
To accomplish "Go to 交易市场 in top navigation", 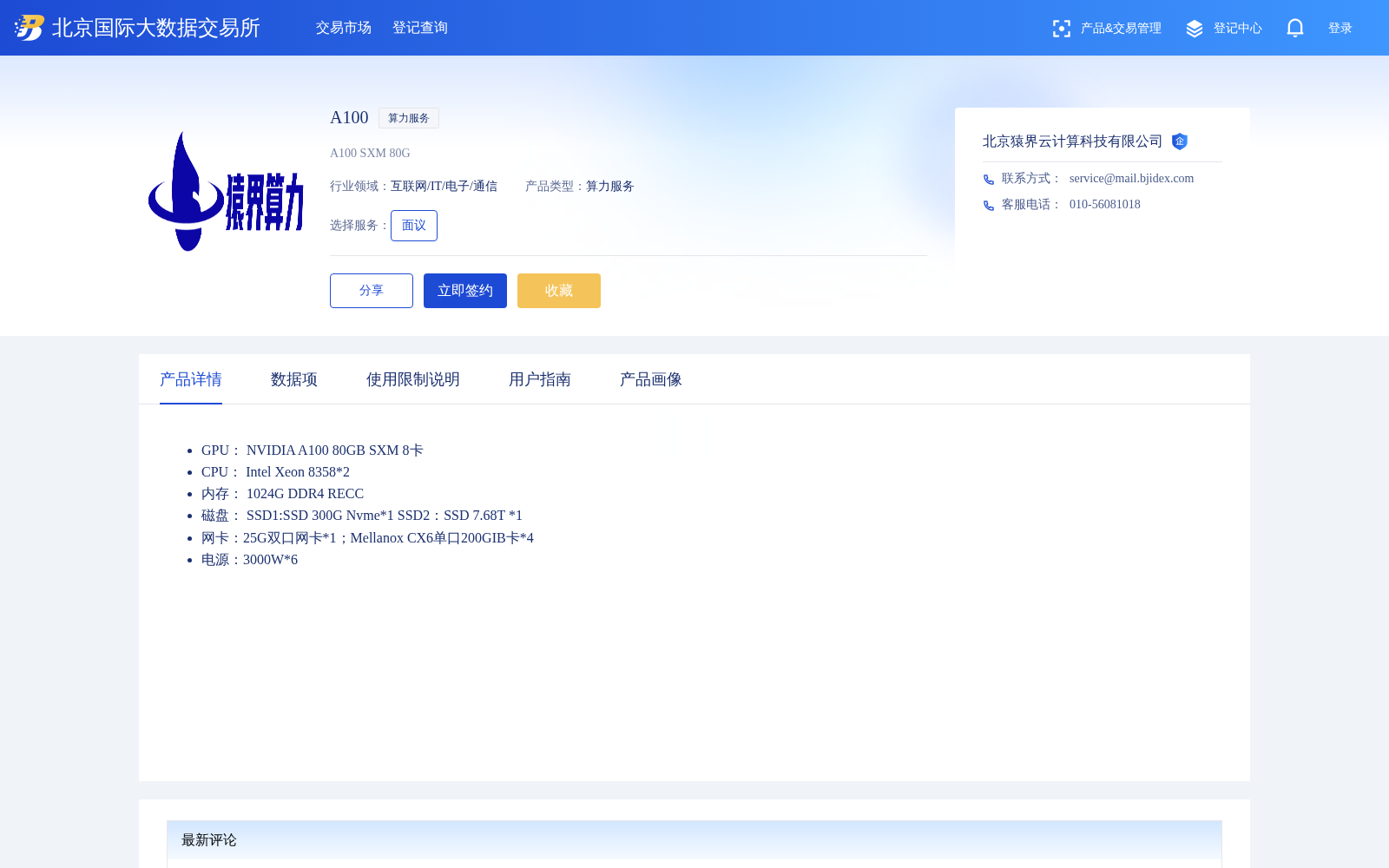I will coord(344,28).
